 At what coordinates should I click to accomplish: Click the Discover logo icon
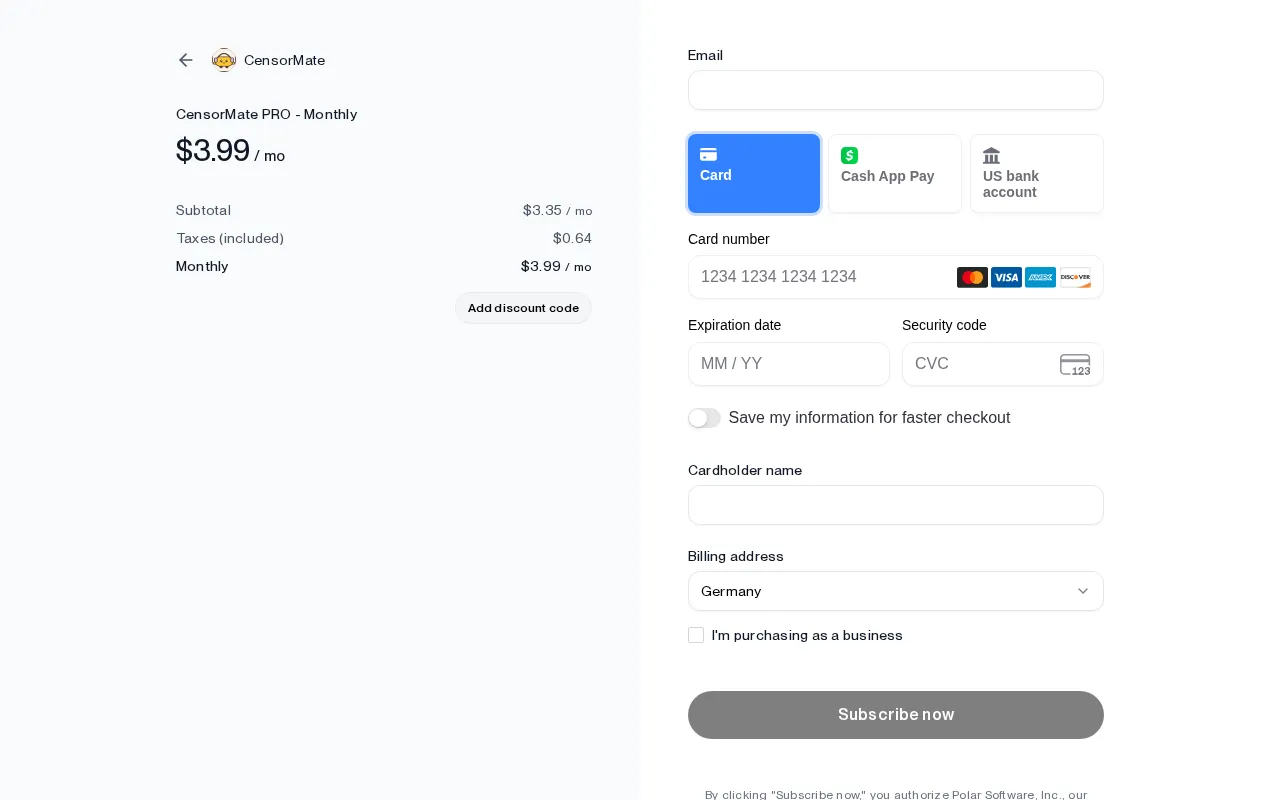(1075, 277)
